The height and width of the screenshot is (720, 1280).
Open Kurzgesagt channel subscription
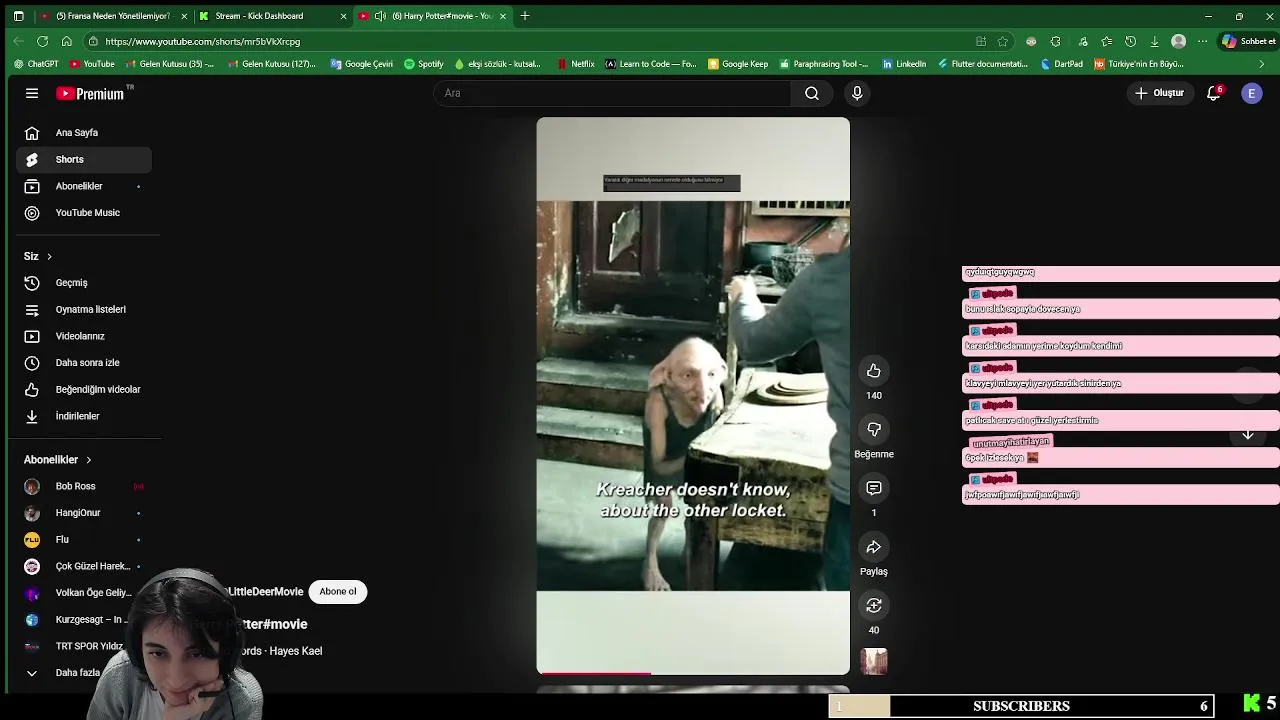click(x=84, y=620)
